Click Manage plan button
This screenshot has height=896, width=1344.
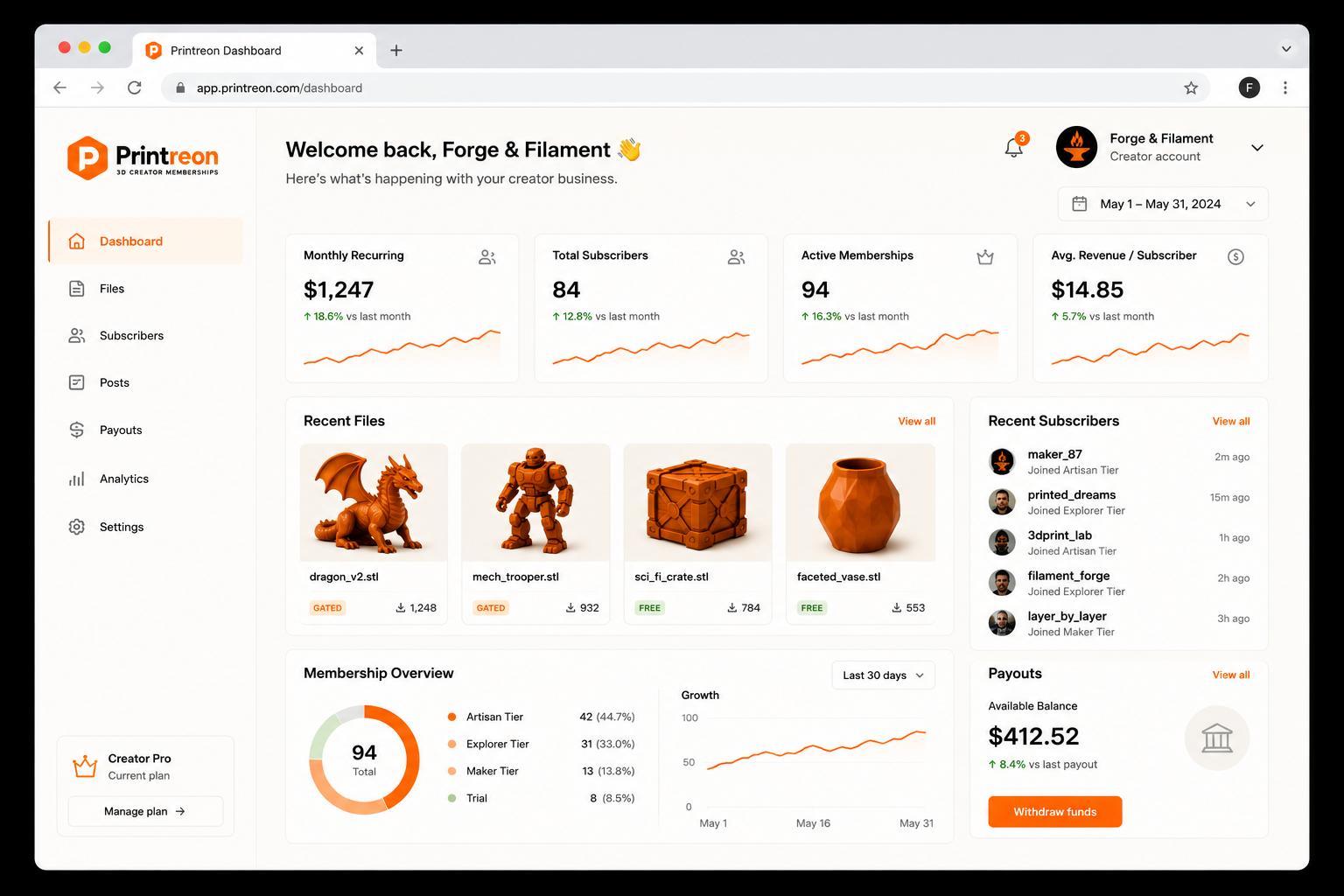coord(145,811)
